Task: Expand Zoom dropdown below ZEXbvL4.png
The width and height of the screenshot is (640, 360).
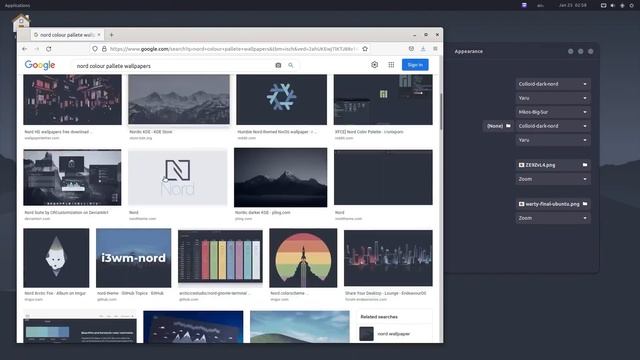Action: (x=553, y=179)
